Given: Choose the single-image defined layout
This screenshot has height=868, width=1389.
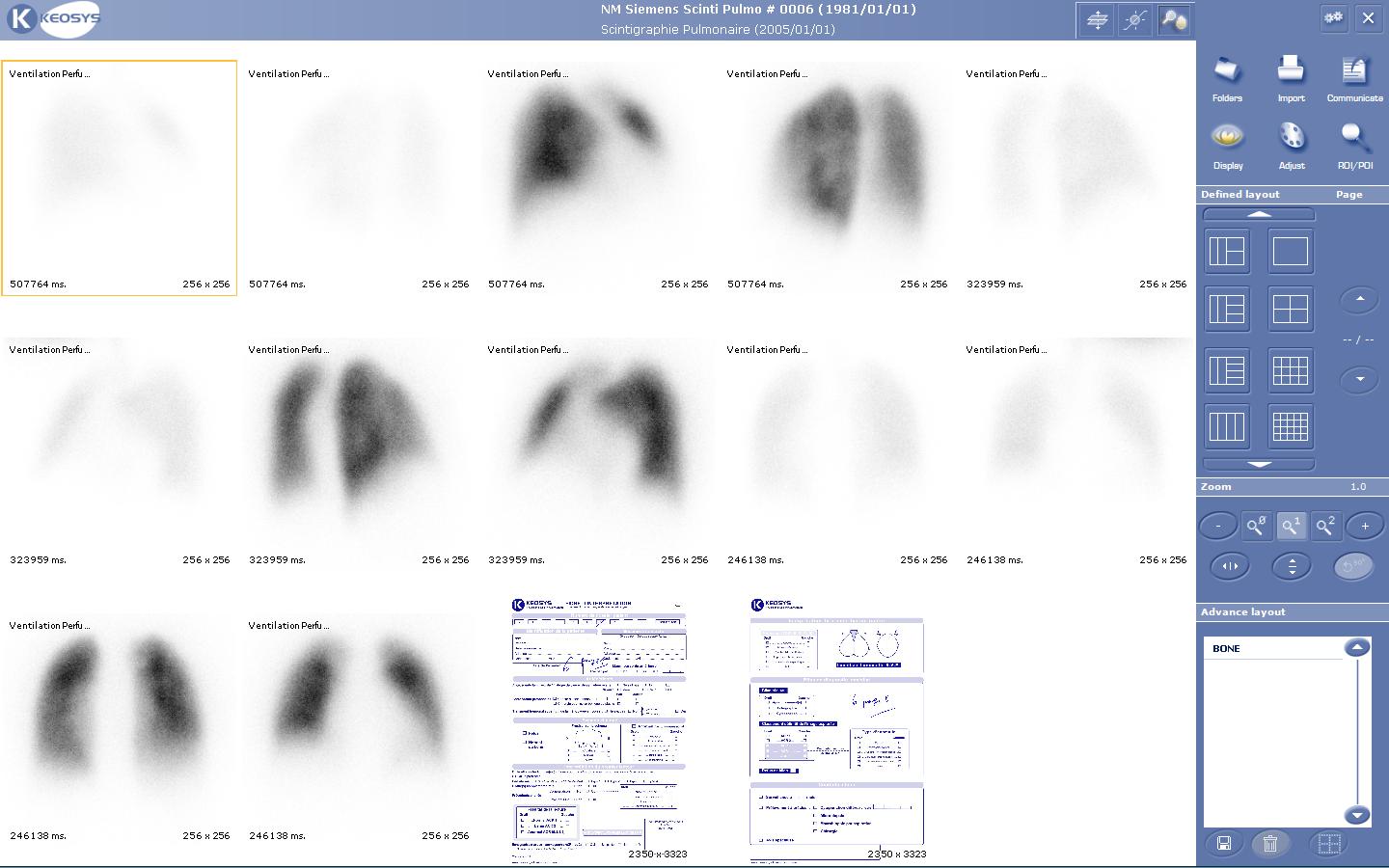Looking at the screenshot, I should click(1291, 251).
